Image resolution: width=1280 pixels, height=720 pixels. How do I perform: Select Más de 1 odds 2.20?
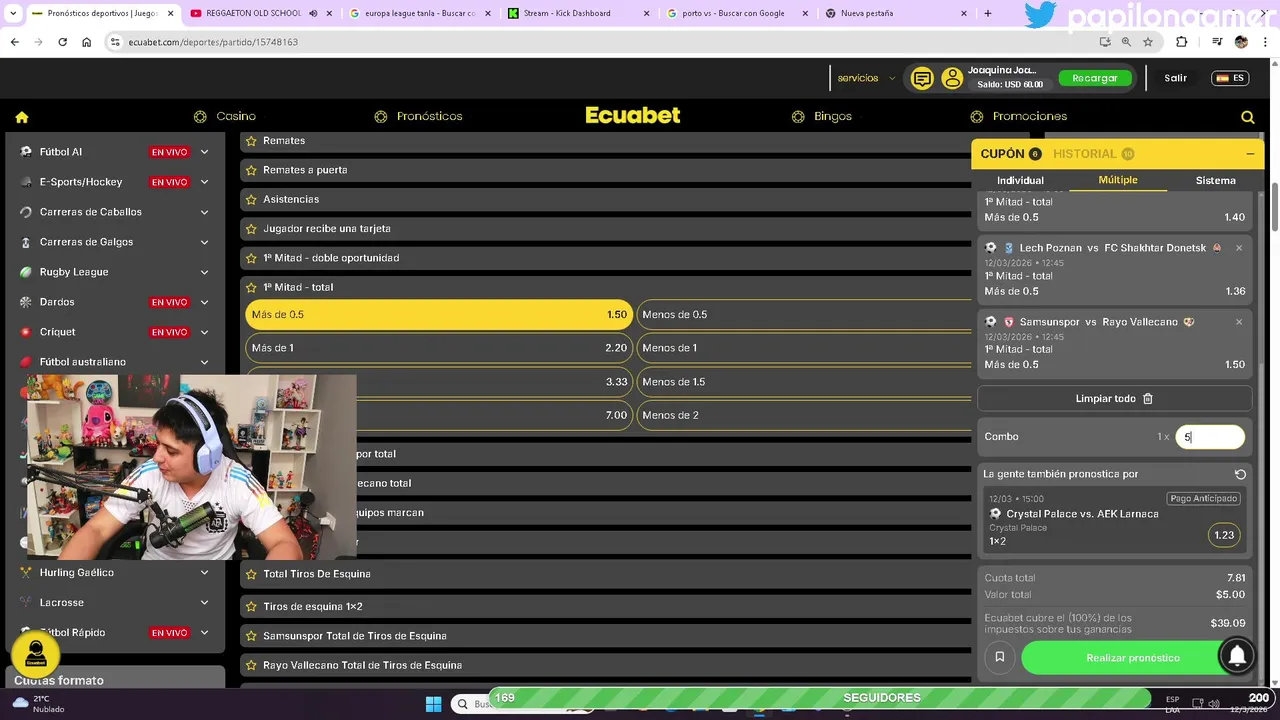pyautogui.click(x=439, y=348)
